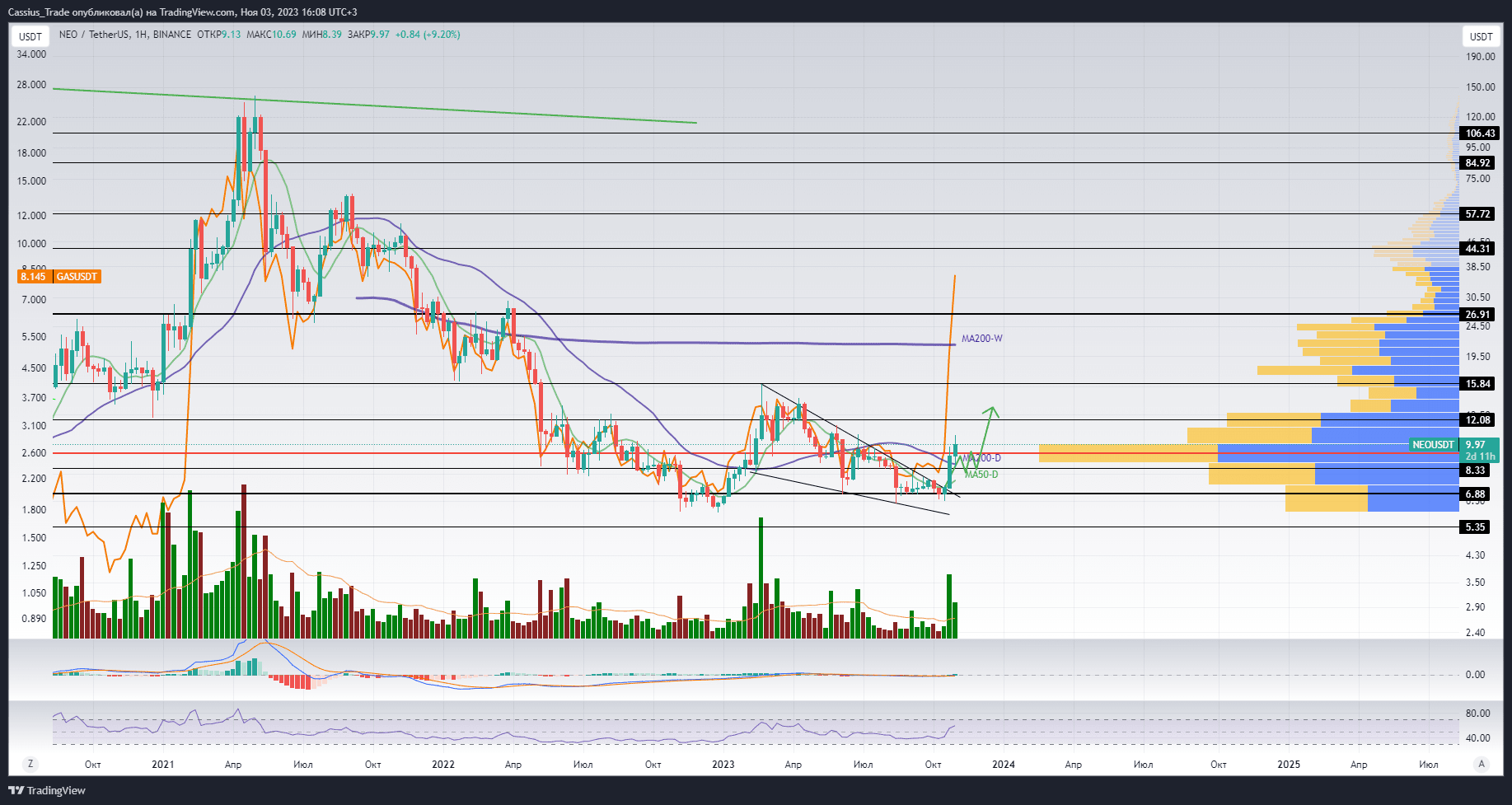Click the MA200-W moving average label
The width and height of the screenshot is (1512, 805).
pos(982,339)
